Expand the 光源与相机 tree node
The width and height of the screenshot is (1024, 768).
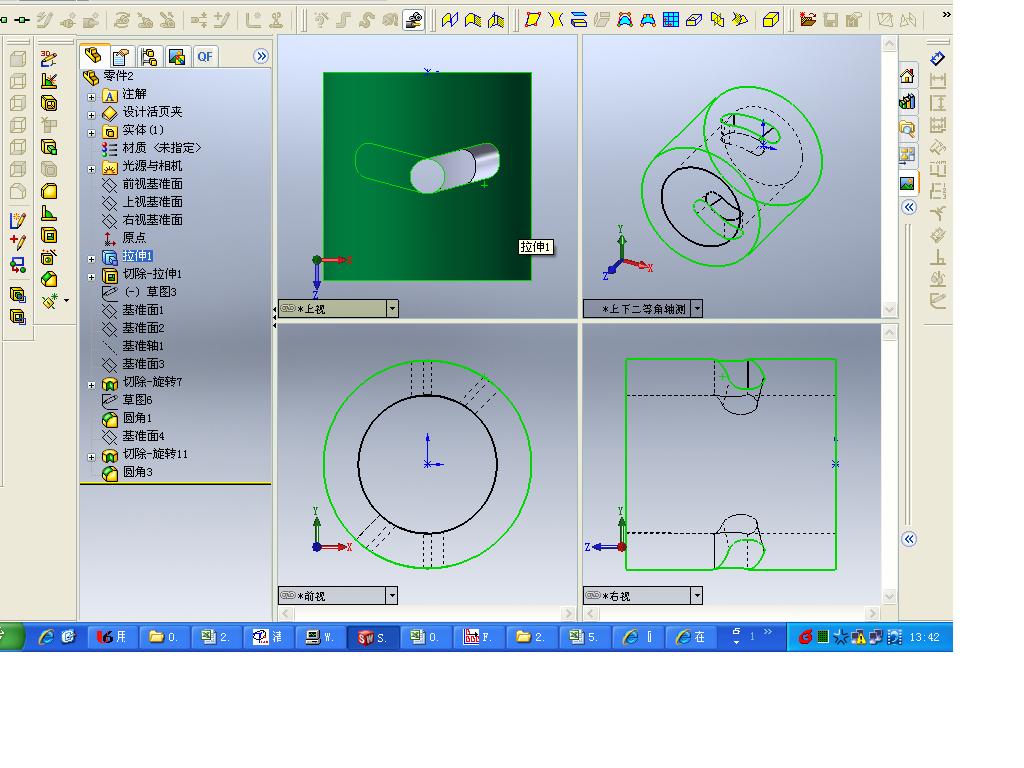(x=91, y=169)
